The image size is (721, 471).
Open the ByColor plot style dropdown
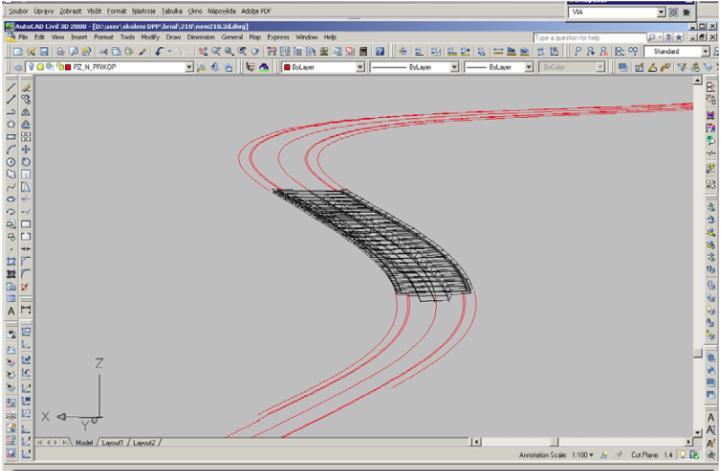600,67
